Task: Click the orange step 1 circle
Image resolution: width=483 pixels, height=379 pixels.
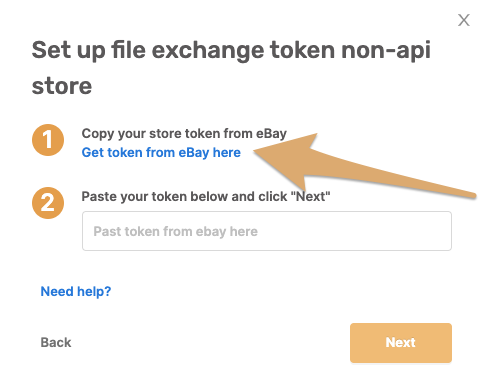Action: coord(48,140)
